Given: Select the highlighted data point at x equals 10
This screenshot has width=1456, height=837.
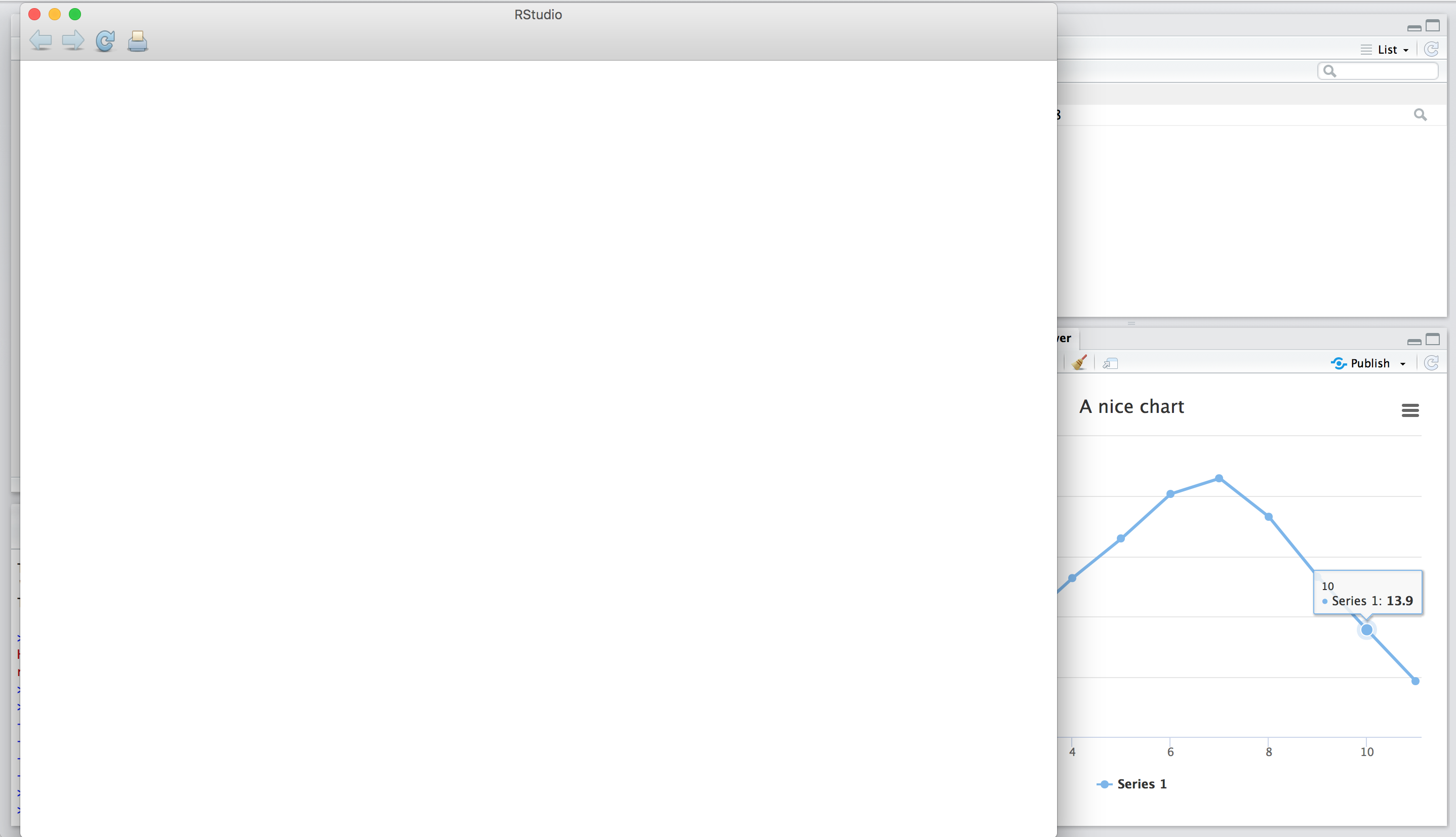Looking at the screenshot, I should (x=1367, y=630).
